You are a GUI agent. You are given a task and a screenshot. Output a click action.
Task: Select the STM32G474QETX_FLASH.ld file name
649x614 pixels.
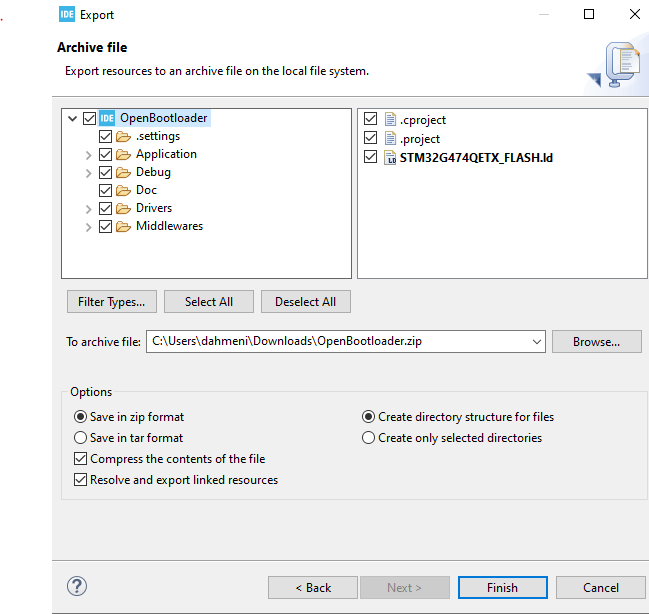476,158
